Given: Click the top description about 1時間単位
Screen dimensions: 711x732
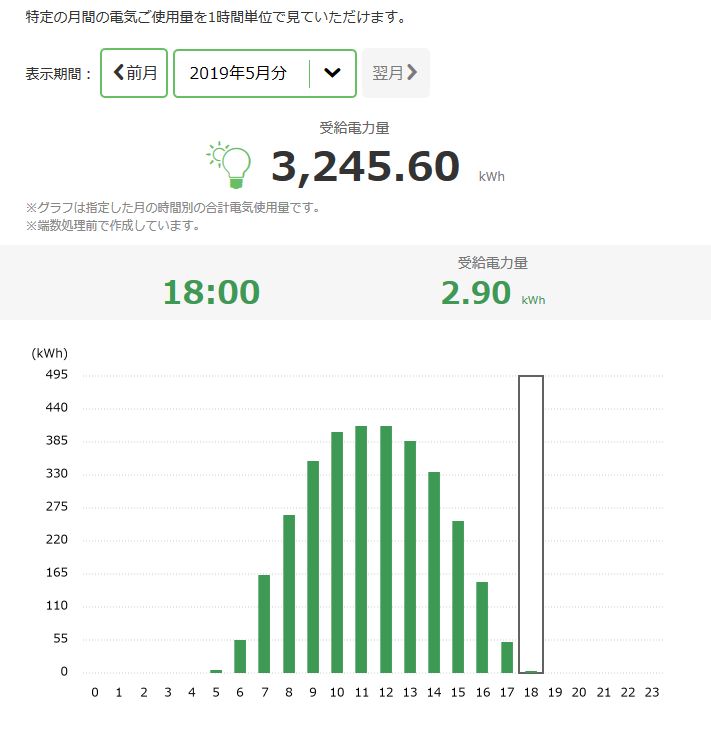Looking at the screenshot, I should click(x=216, y=17).
